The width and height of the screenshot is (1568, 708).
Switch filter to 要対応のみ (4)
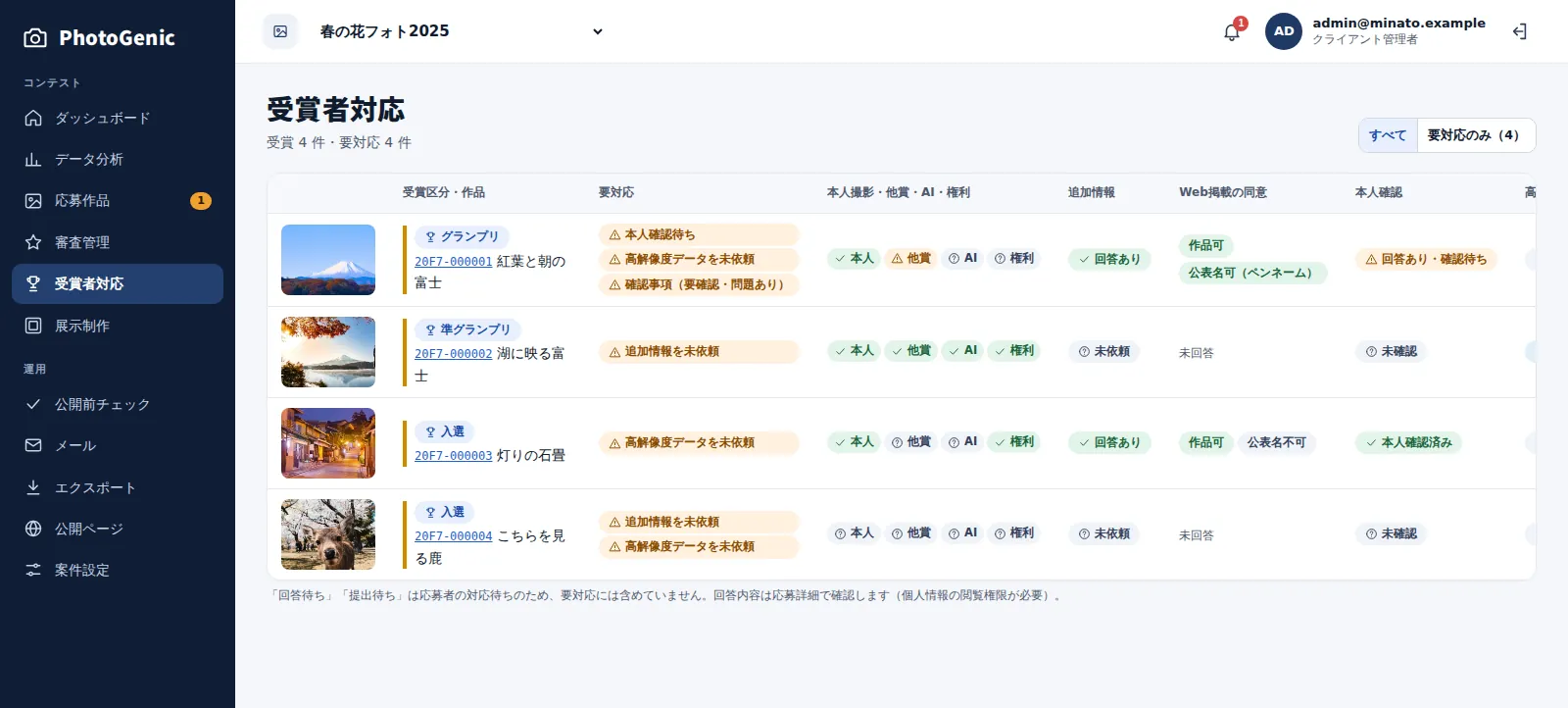point(1475,135)
